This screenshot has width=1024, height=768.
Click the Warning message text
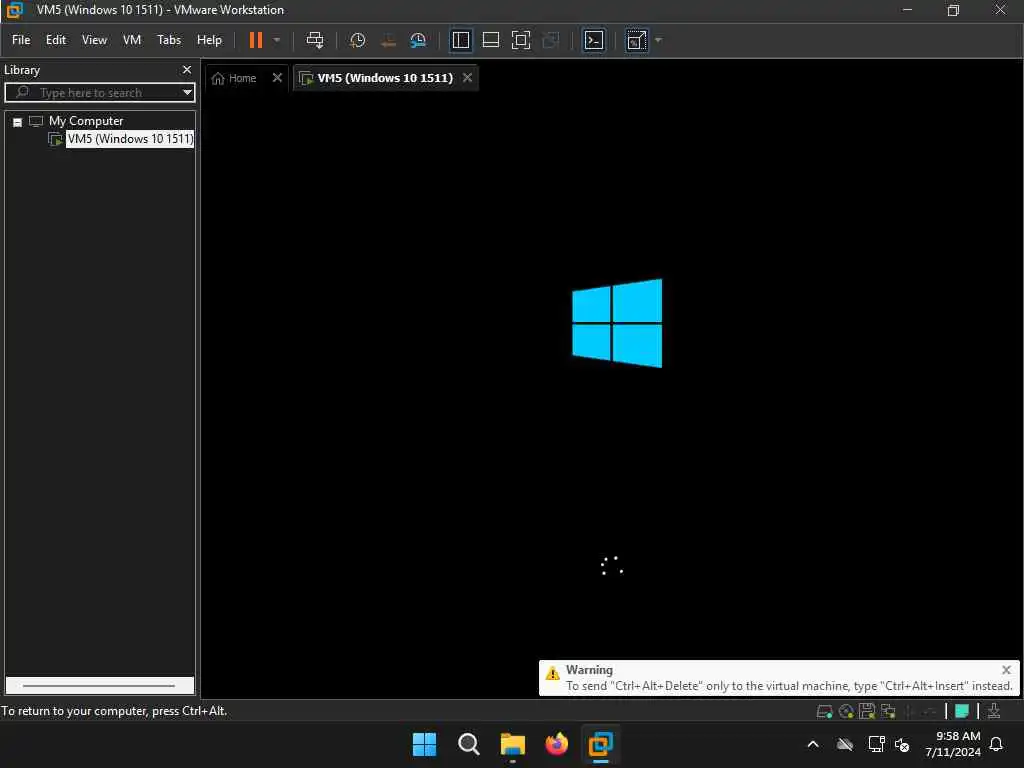click(789, 686)
